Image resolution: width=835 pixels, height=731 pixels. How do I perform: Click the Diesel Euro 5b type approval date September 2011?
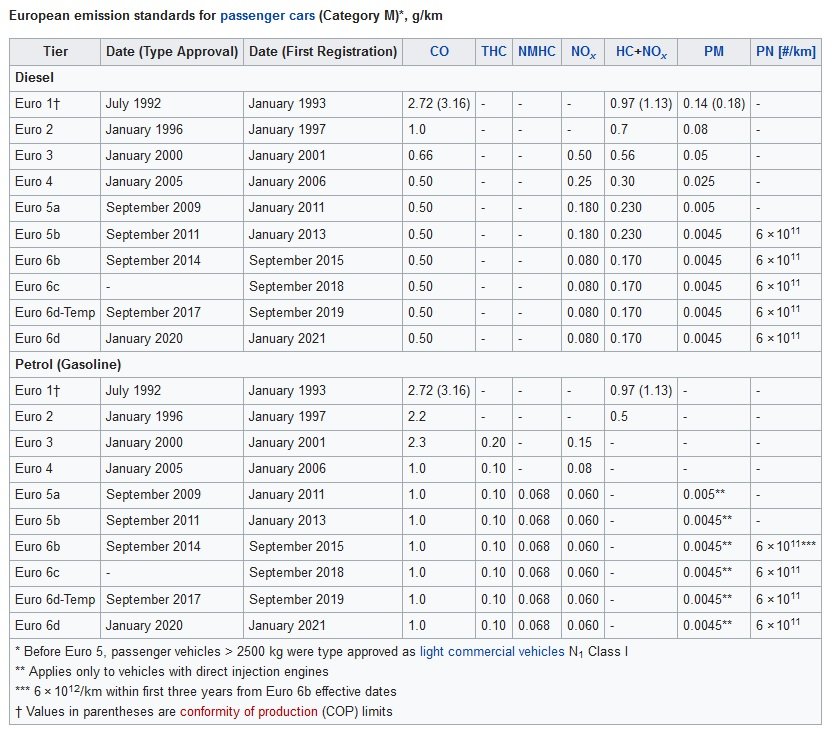click(153, 235)
